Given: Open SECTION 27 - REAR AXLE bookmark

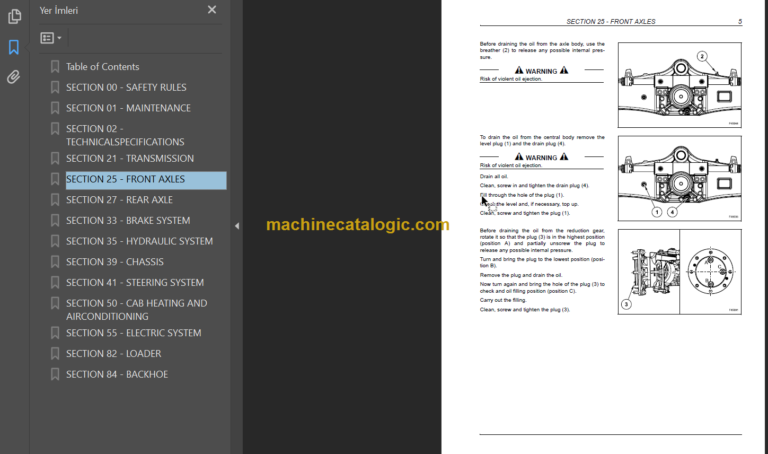Looking at the screenshot, I should [x=119, y=200].
